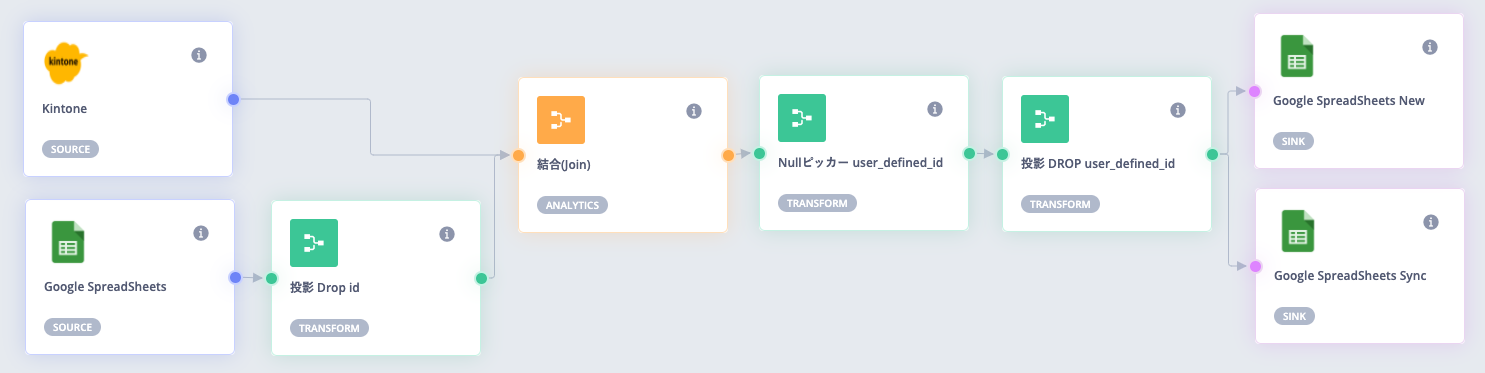Viewport: 1485px width, 373px height.
Task: Click Google SpreadSheets Sync sheet icon
Action: click(1298, 232)
